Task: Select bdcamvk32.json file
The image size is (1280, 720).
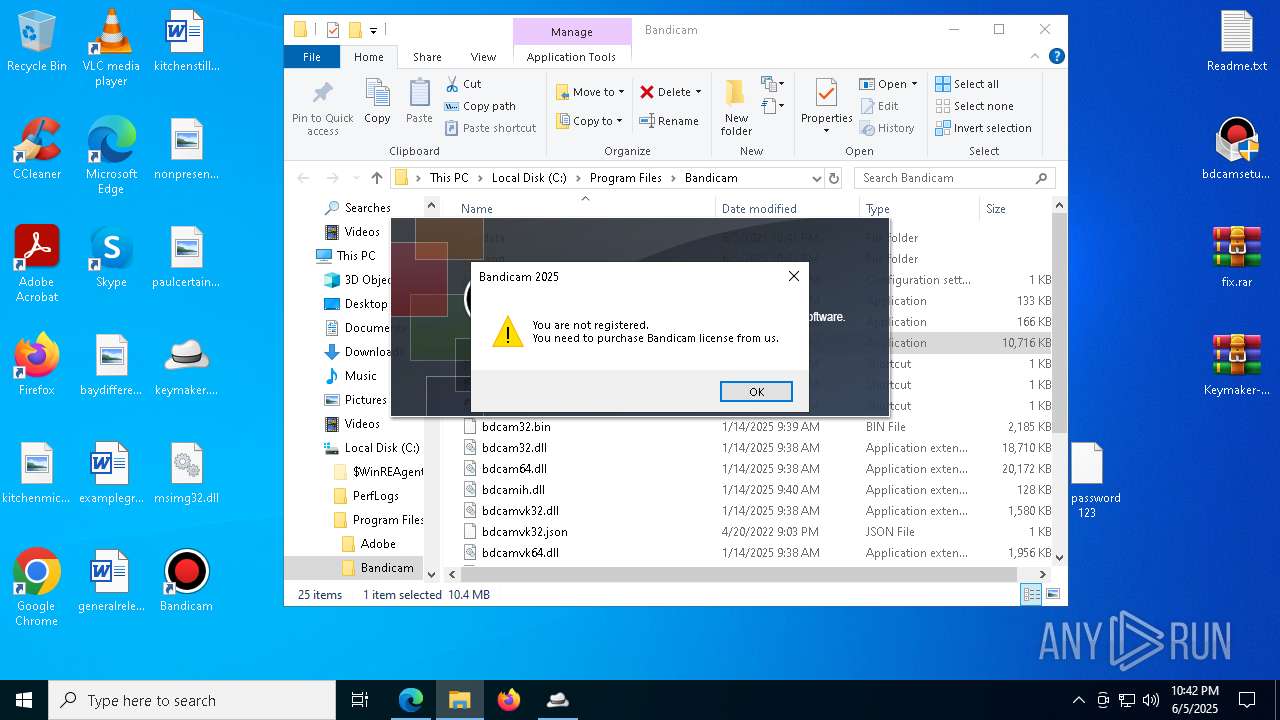Action: 524,532
